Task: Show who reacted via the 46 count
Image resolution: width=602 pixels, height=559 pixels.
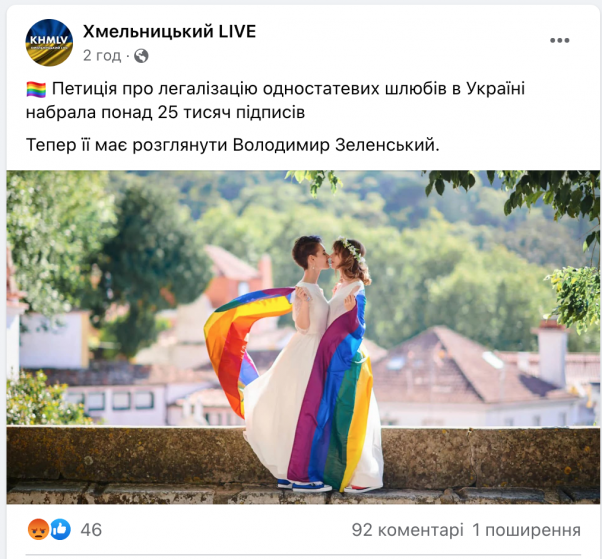Action: (x=91, y=530)
